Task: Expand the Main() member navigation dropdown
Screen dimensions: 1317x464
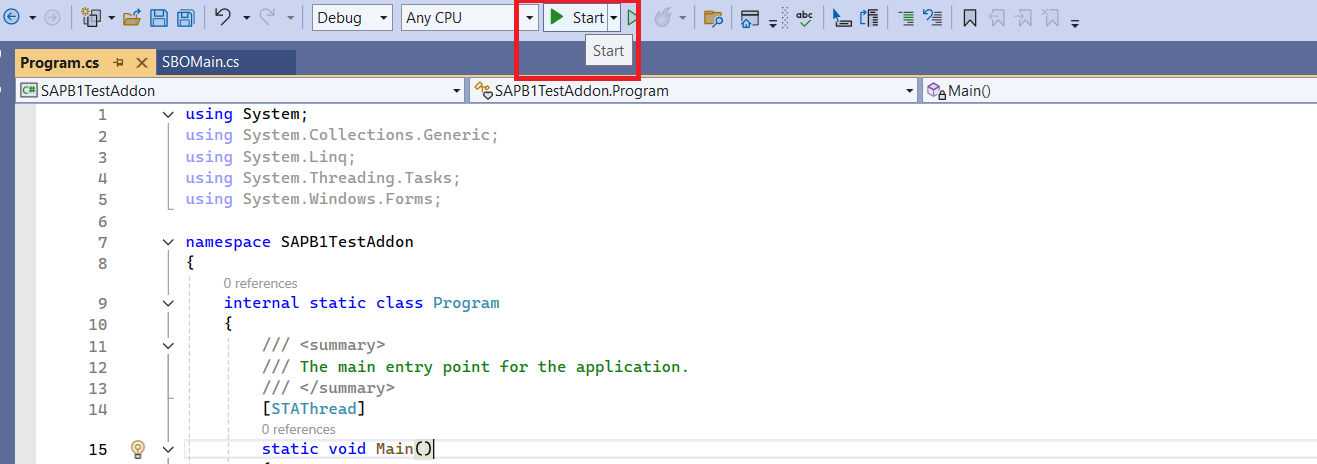Action: coord(1120,90)
